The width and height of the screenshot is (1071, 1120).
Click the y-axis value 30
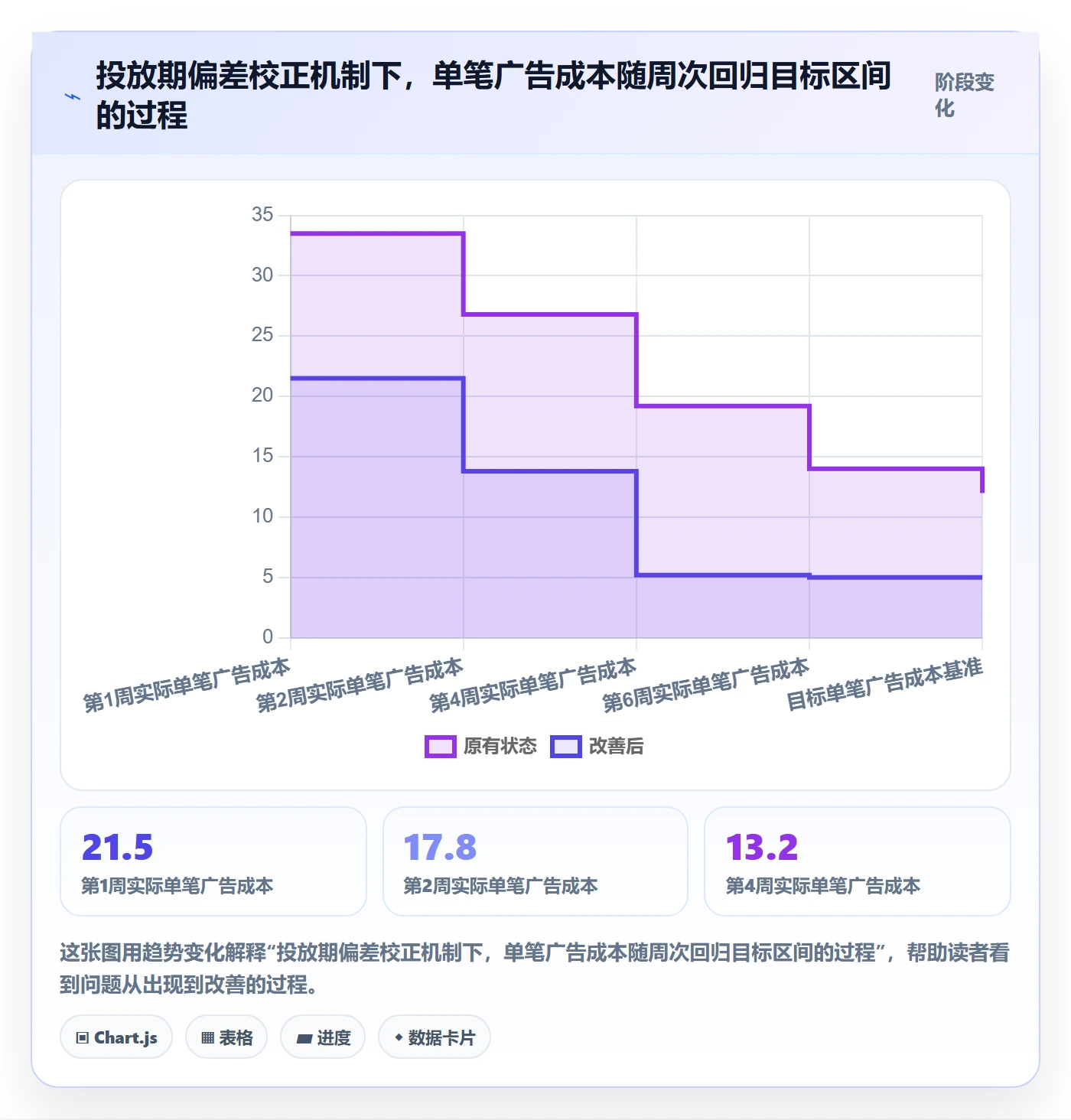click(262, 275)
